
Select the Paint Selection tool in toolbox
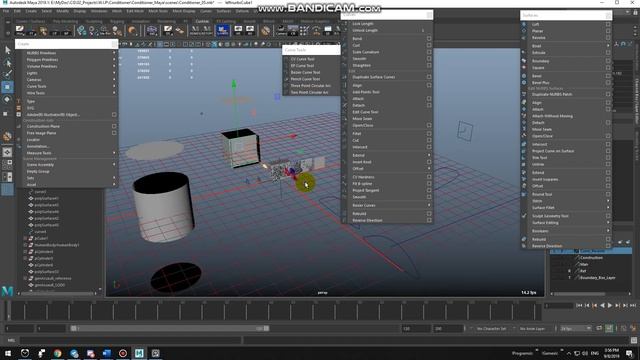[7, 74]
